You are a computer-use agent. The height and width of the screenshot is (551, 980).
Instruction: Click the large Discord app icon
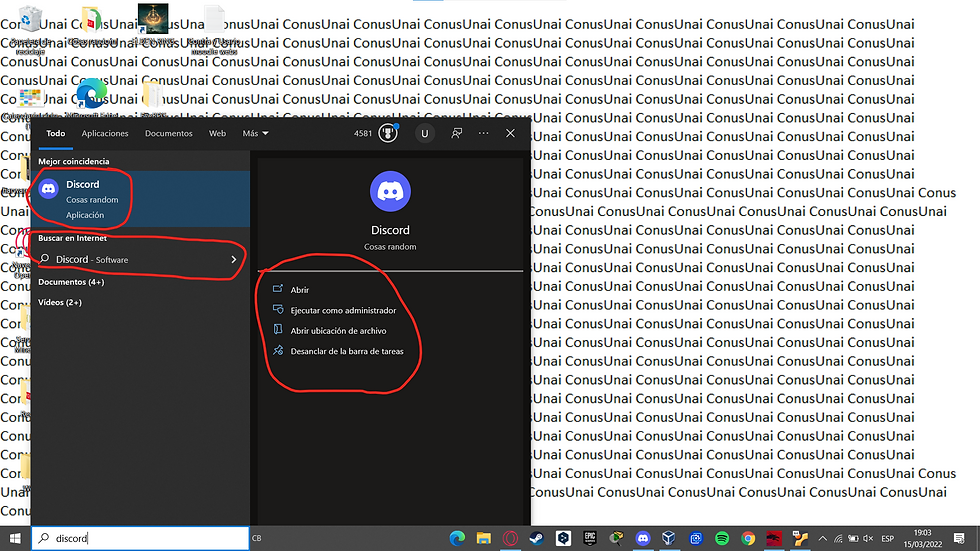(x=390, y=191)
